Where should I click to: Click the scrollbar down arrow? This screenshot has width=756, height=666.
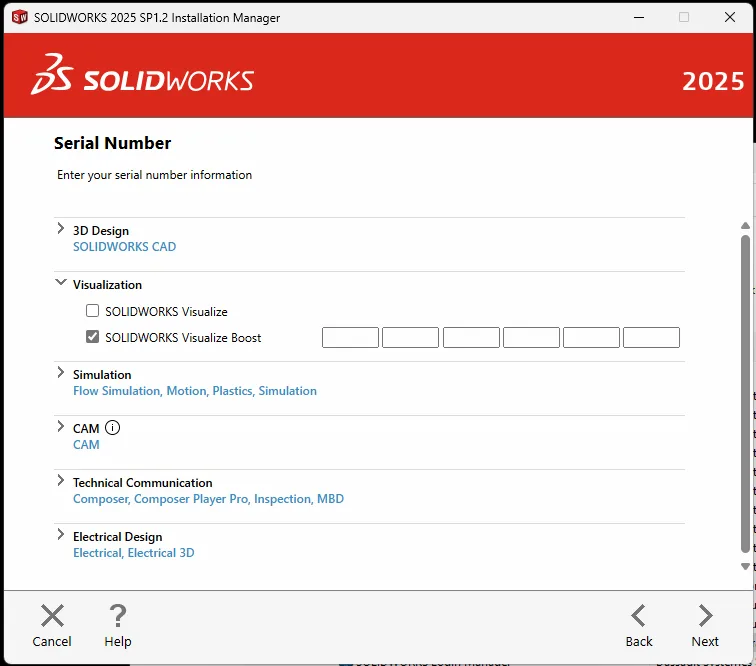tap(745, 567)
